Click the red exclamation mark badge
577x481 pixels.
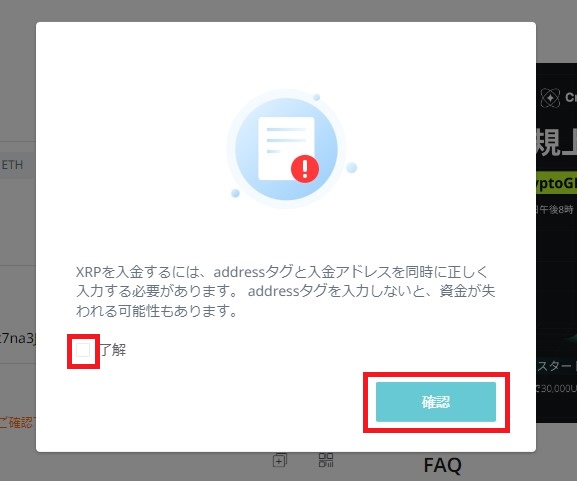[x=305, y=169]
